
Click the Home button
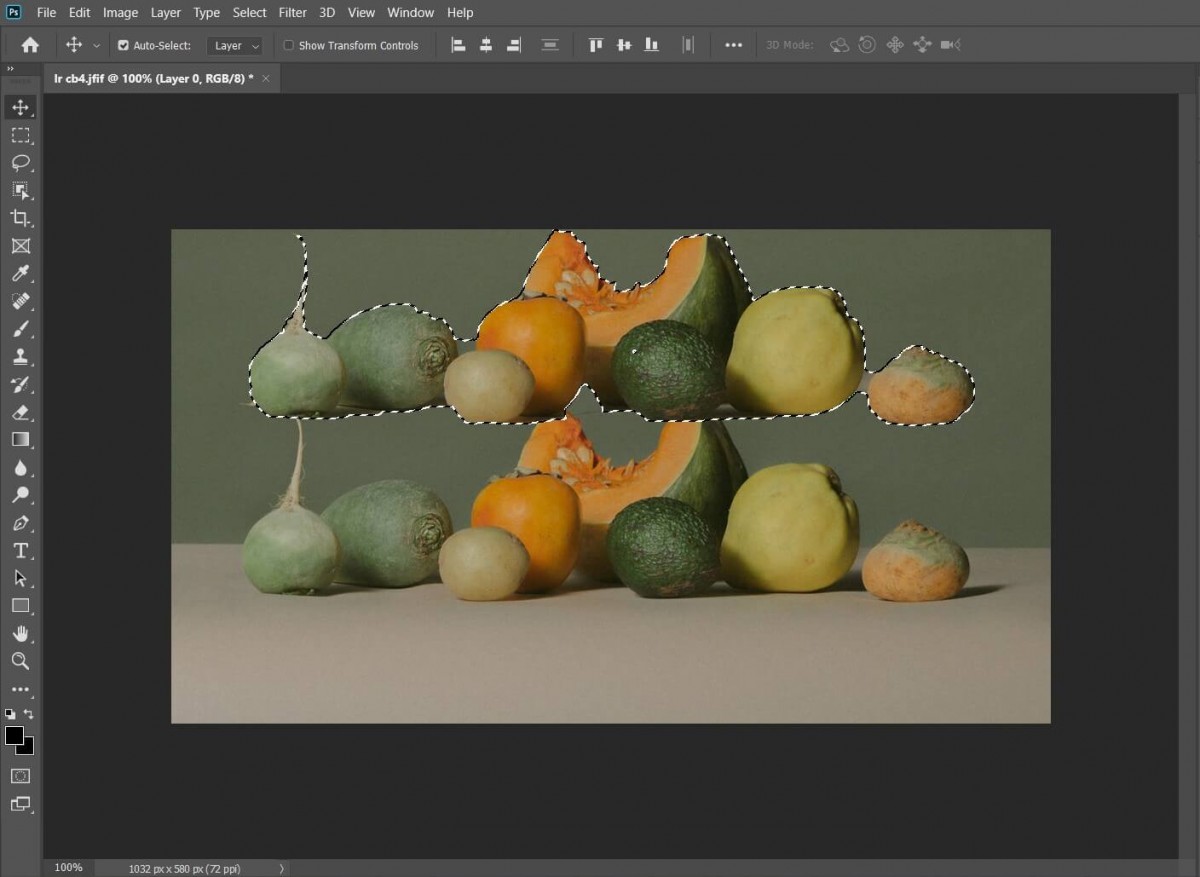coord(30,45)
